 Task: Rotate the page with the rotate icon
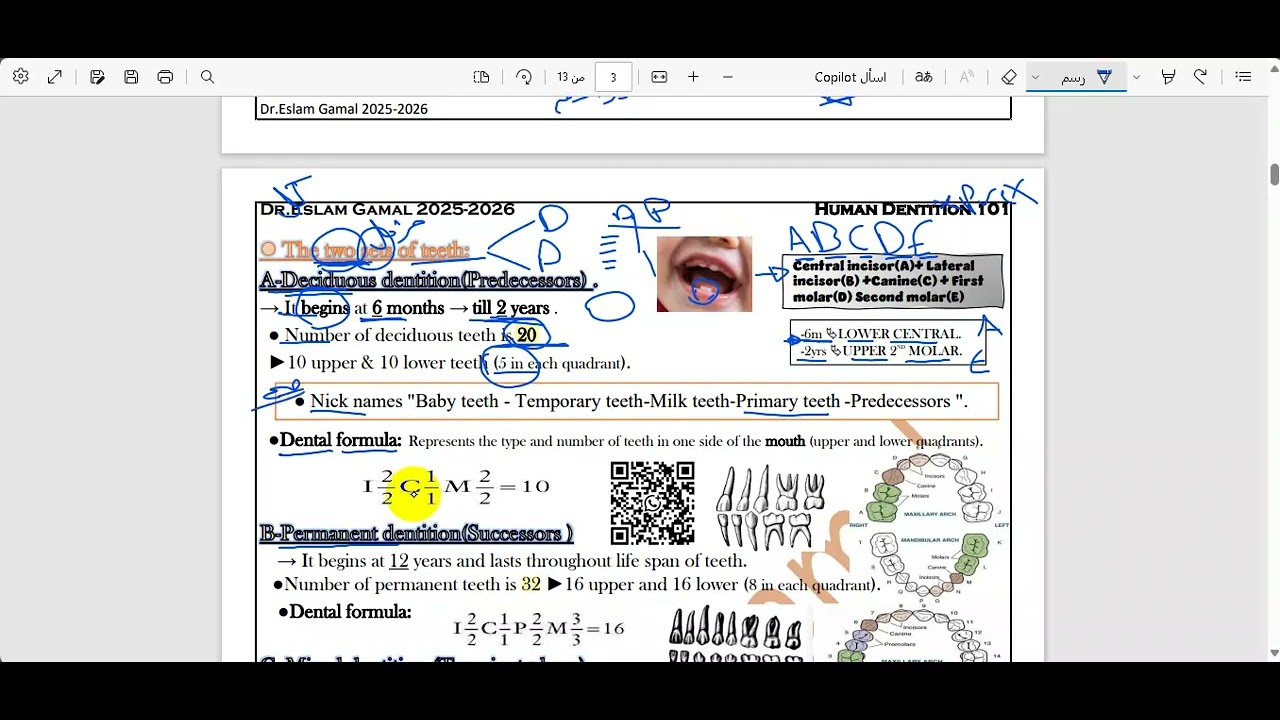(524, 77)
